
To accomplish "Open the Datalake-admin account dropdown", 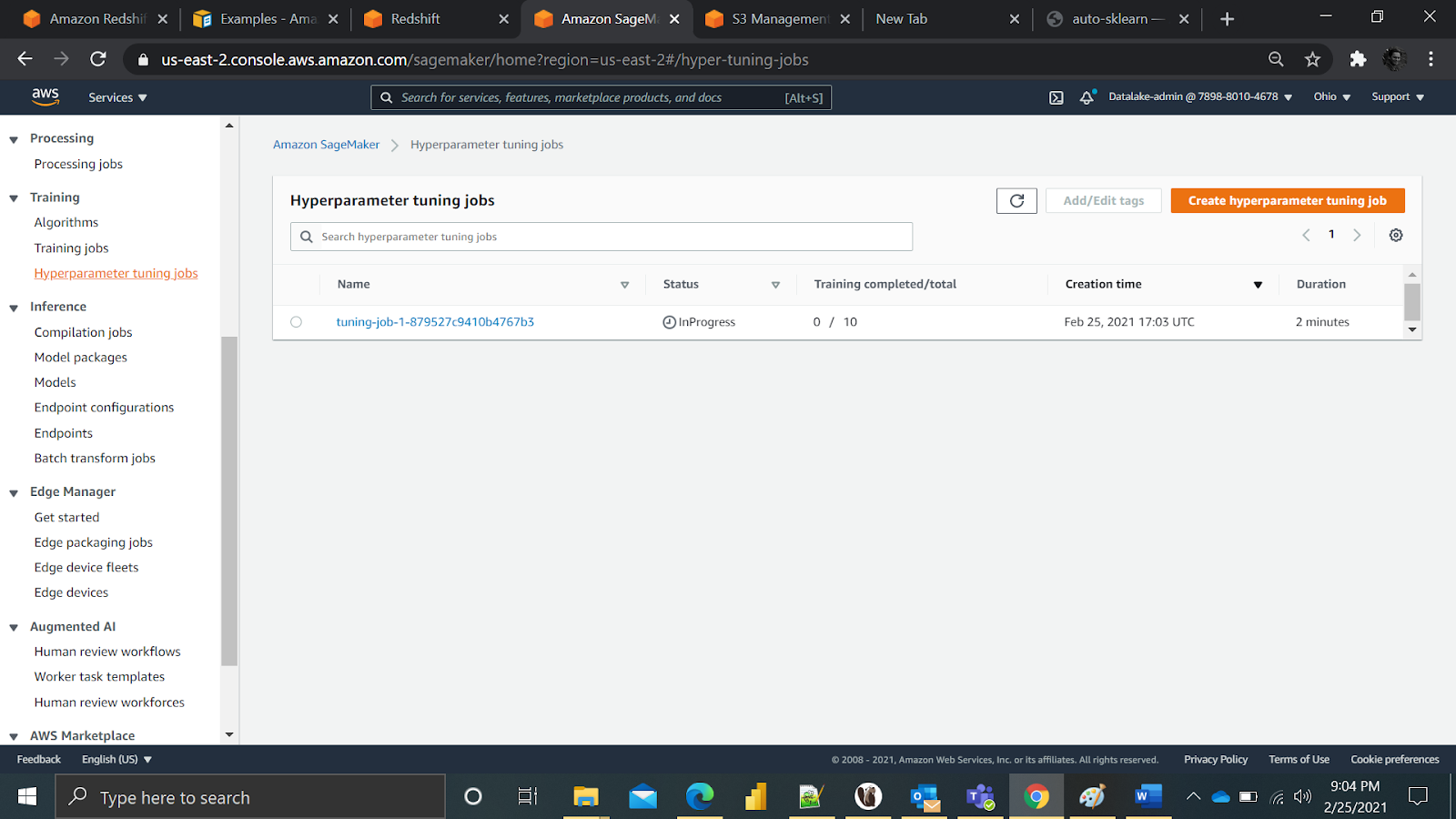I will pyautogui.click(x=1200, y=96).
